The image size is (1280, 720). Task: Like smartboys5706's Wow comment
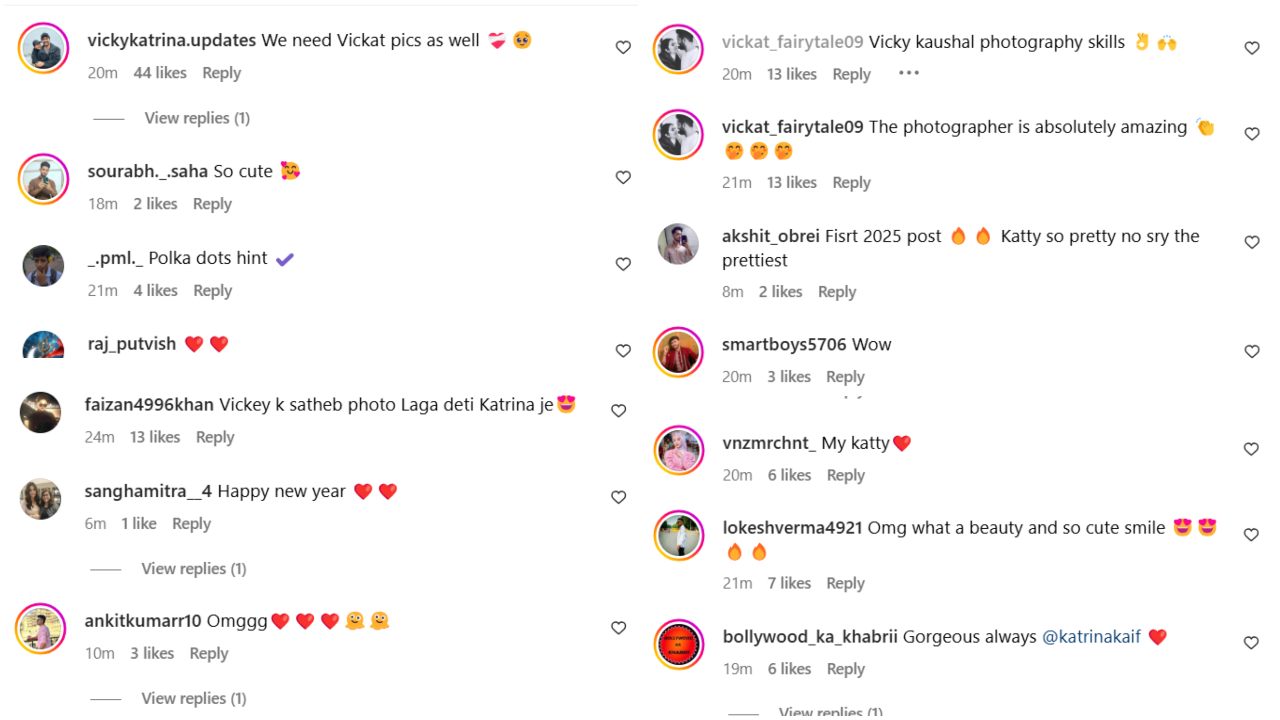(1252, 351)
